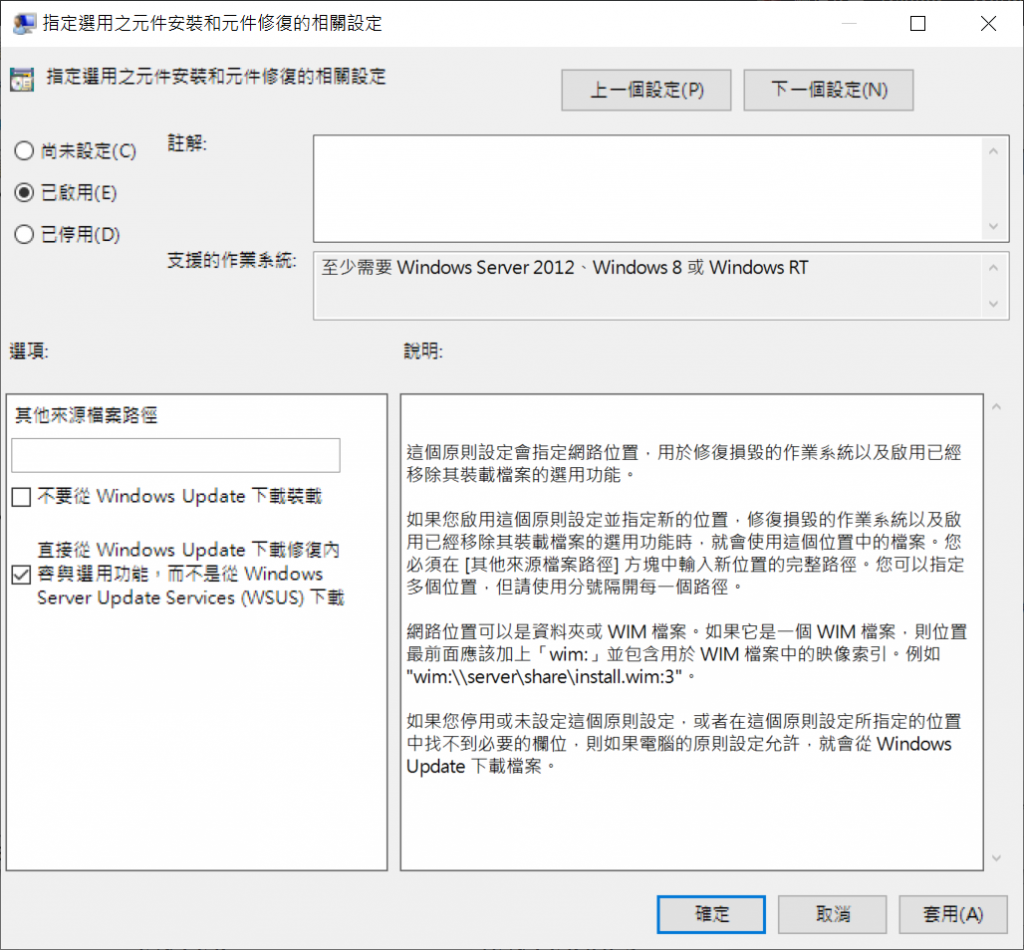This screenshot has width=1024, height=950.
Task: Click the 其他來源檔案路徑 input field
Action: tap(176, 455)
